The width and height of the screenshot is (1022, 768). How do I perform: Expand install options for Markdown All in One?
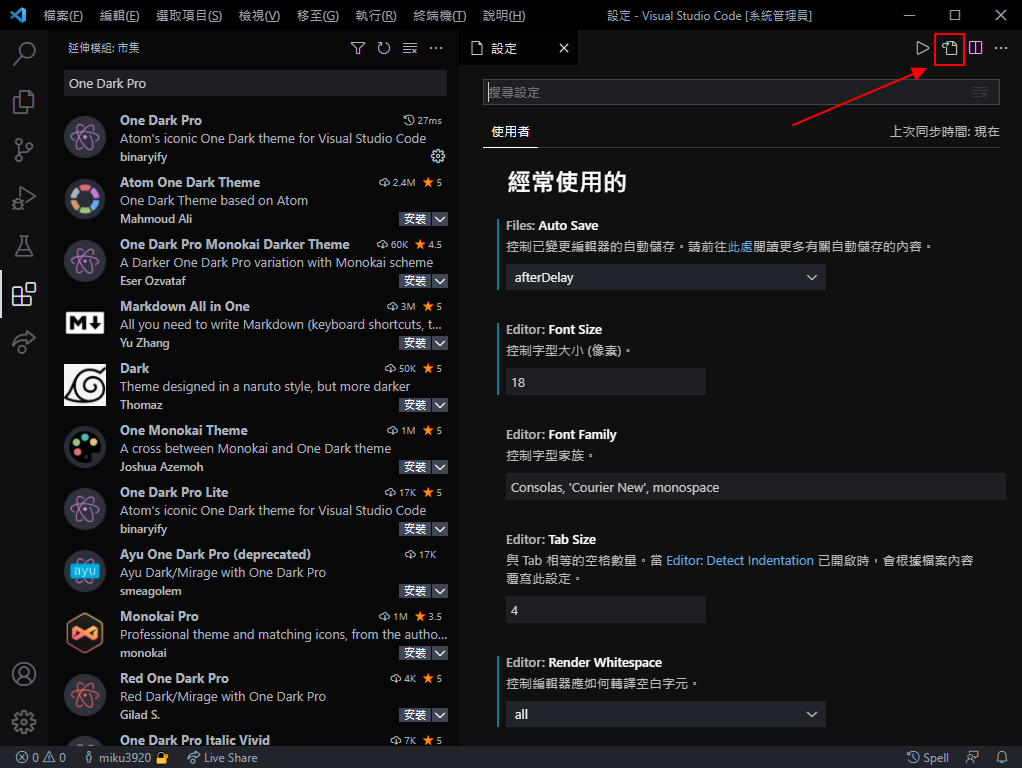(441, 343)
